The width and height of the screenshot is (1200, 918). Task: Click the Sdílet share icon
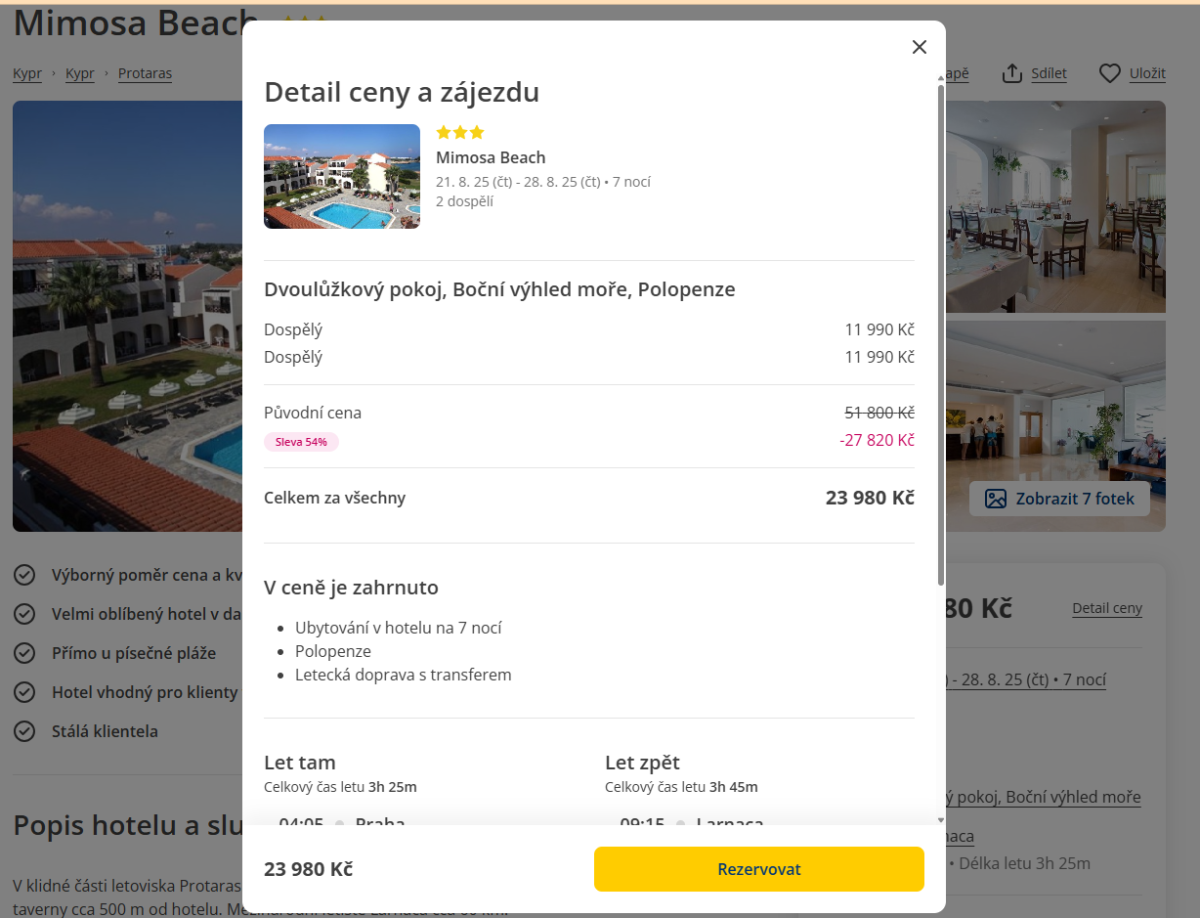point(1012,74)
